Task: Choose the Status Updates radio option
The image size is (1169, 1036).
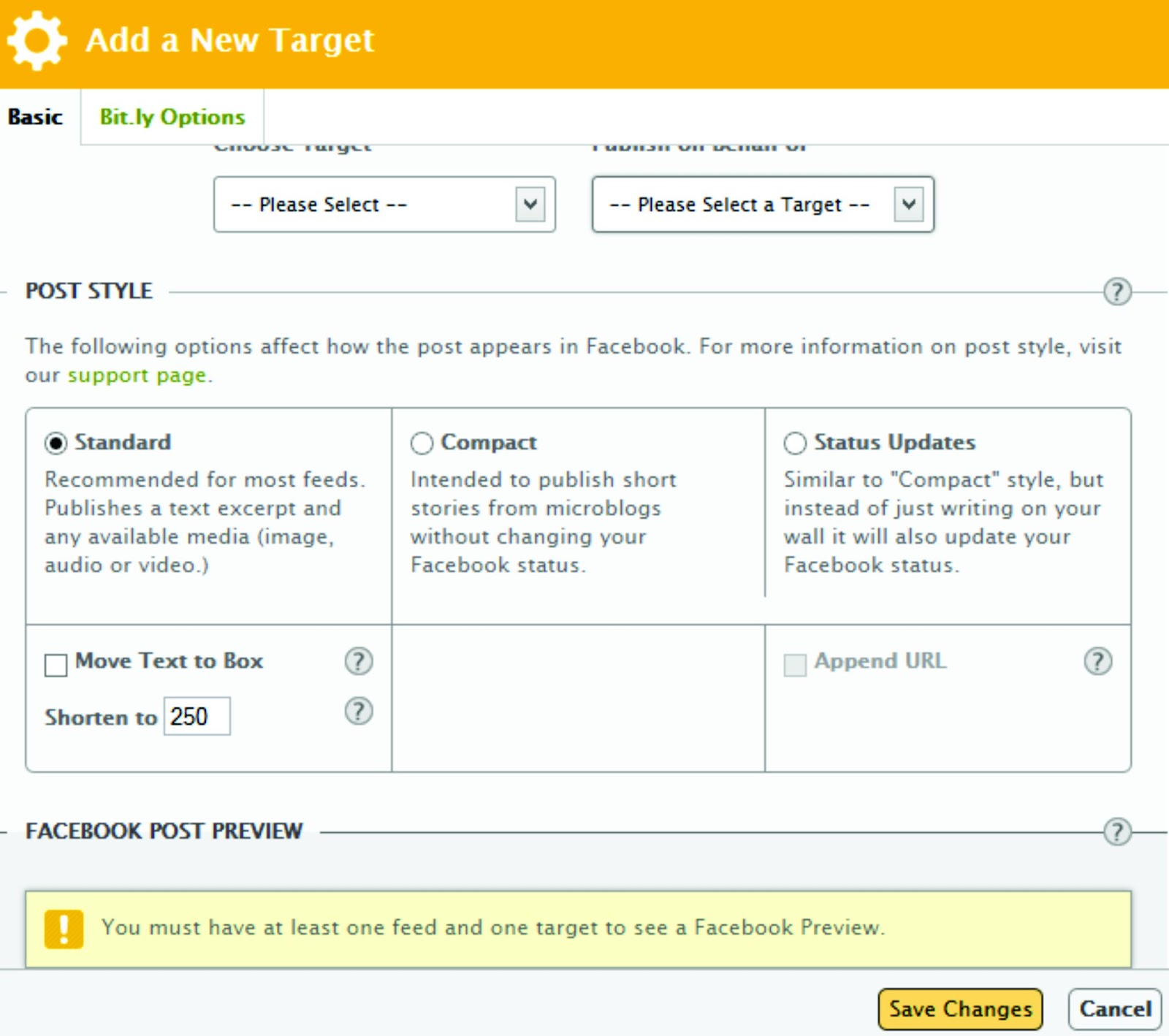Action: coord(795,443)
